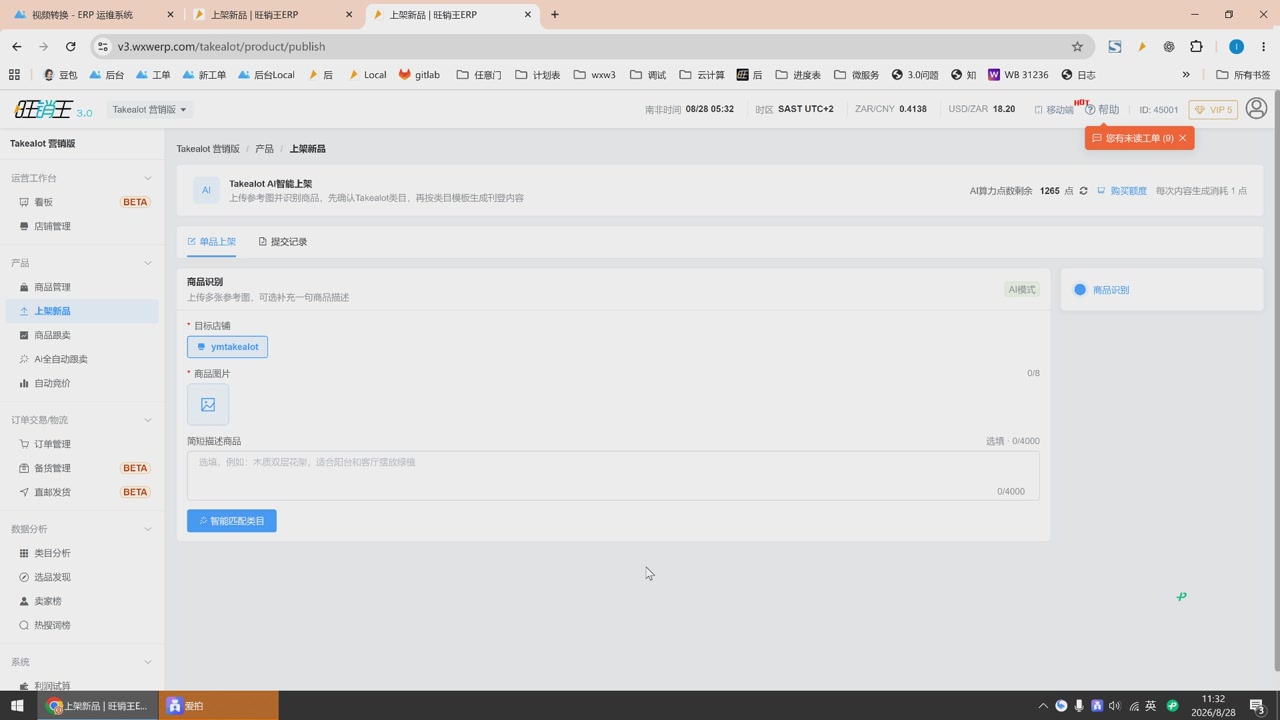The image size is (1280, 720).
Task: Open the 您有未读工单 (9) notification
Action: point(1134,138)
